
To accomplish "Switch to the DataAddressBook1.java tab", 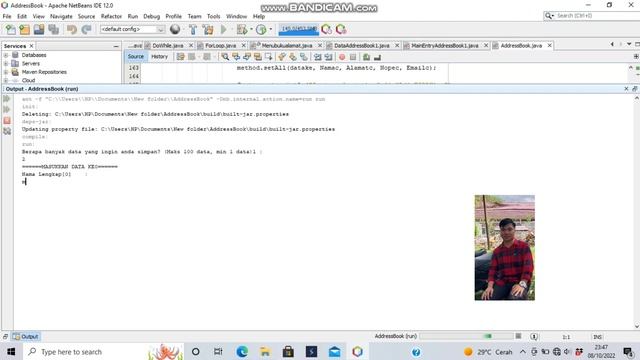I will (362, 46).
